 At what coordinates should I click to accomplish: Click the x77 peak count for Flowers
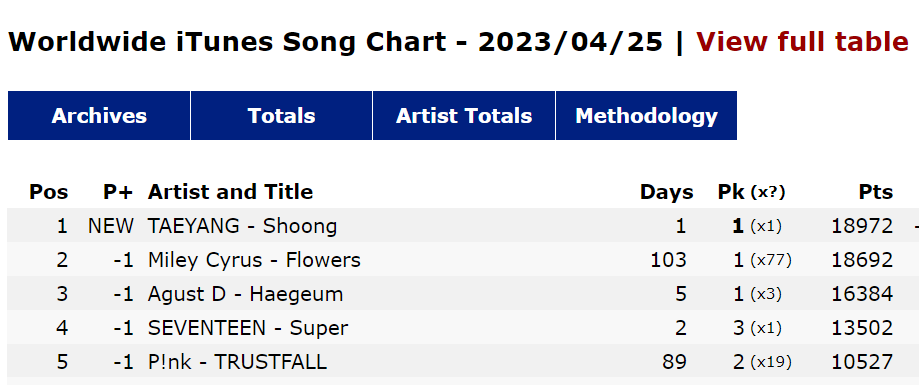tap(771, 260)
